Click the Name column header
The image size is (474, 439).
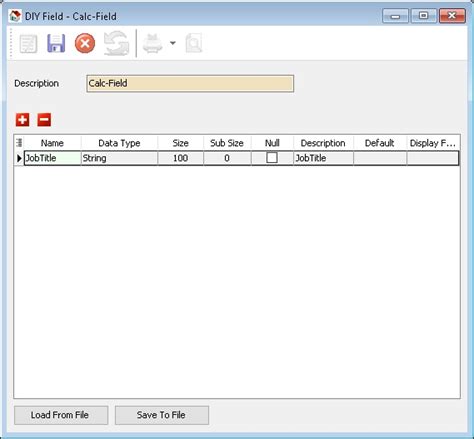(52, 143)
